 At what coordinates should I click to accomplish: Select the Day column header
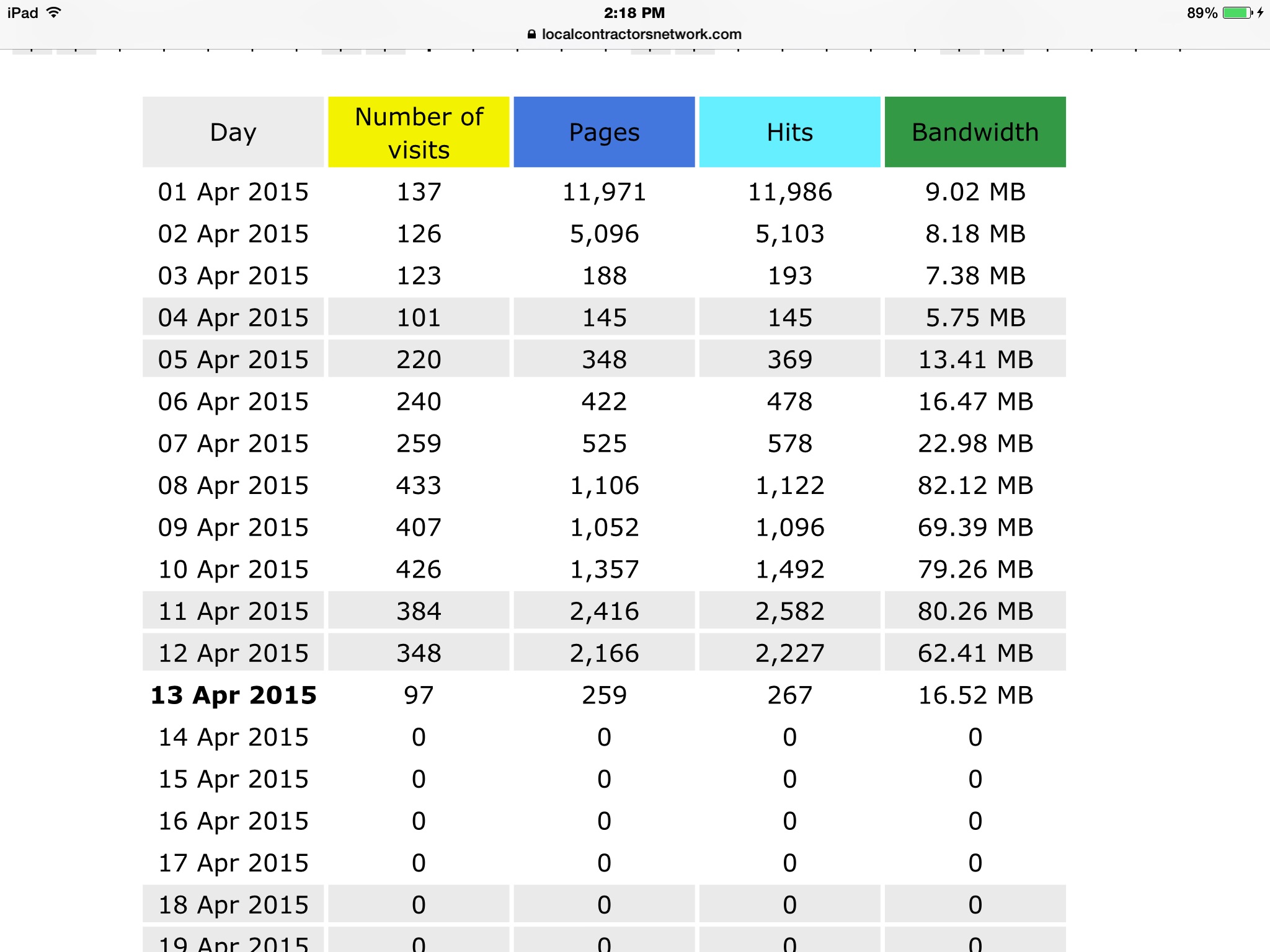[x=233, y=132]
